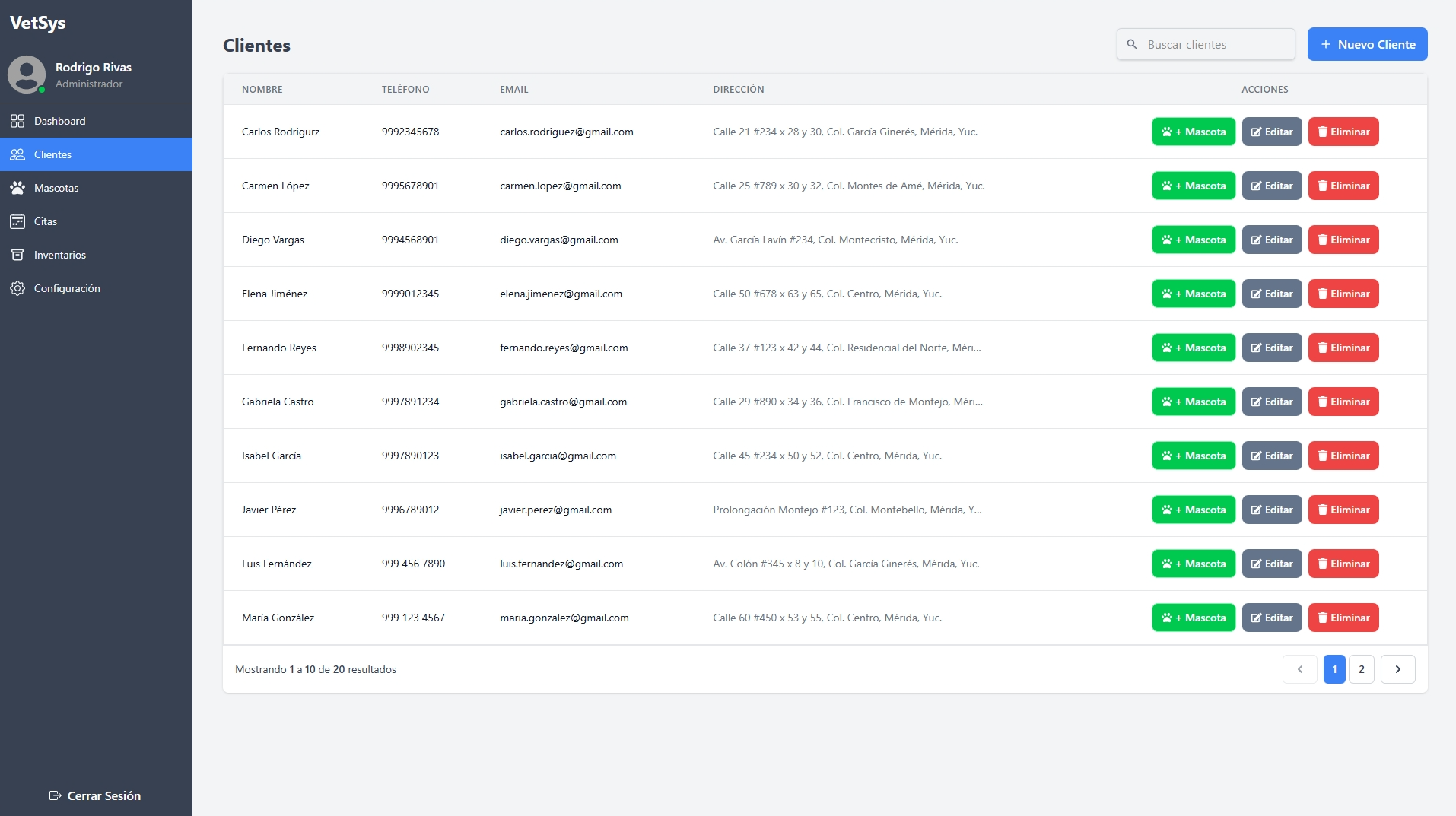Click Rodrigo Rivas profile avatar icon
This screenshot has width=1456, height=816.
(26, 75)
